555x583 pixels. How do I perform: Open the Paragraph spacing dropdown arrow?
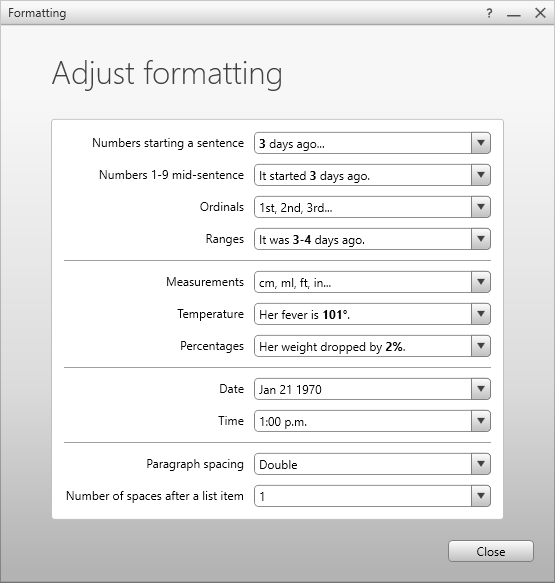pyautogui.click(x=481, y=464)
